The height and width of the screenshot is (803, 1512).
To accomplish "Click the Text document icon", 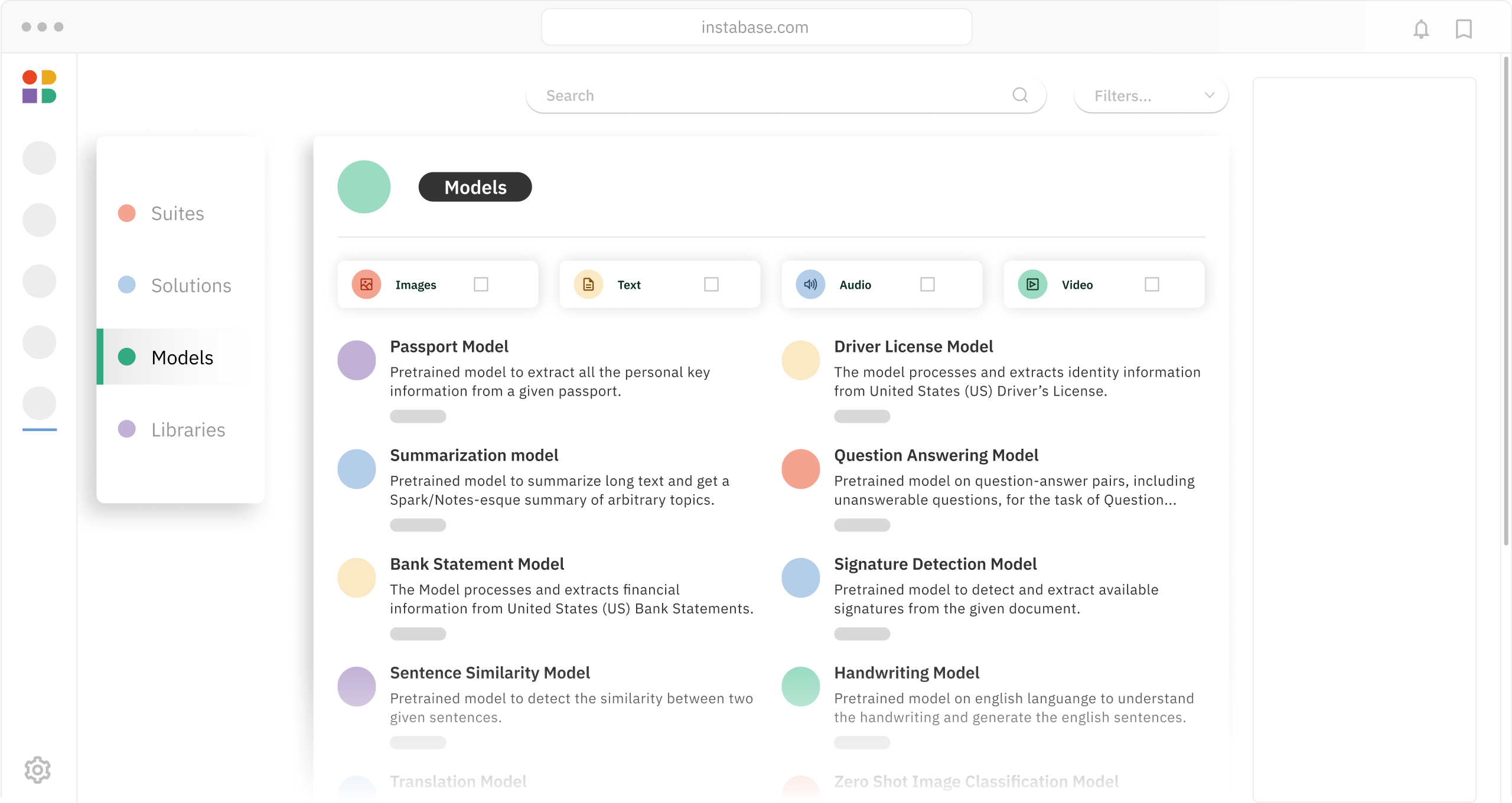I will (x=588, y=285).
